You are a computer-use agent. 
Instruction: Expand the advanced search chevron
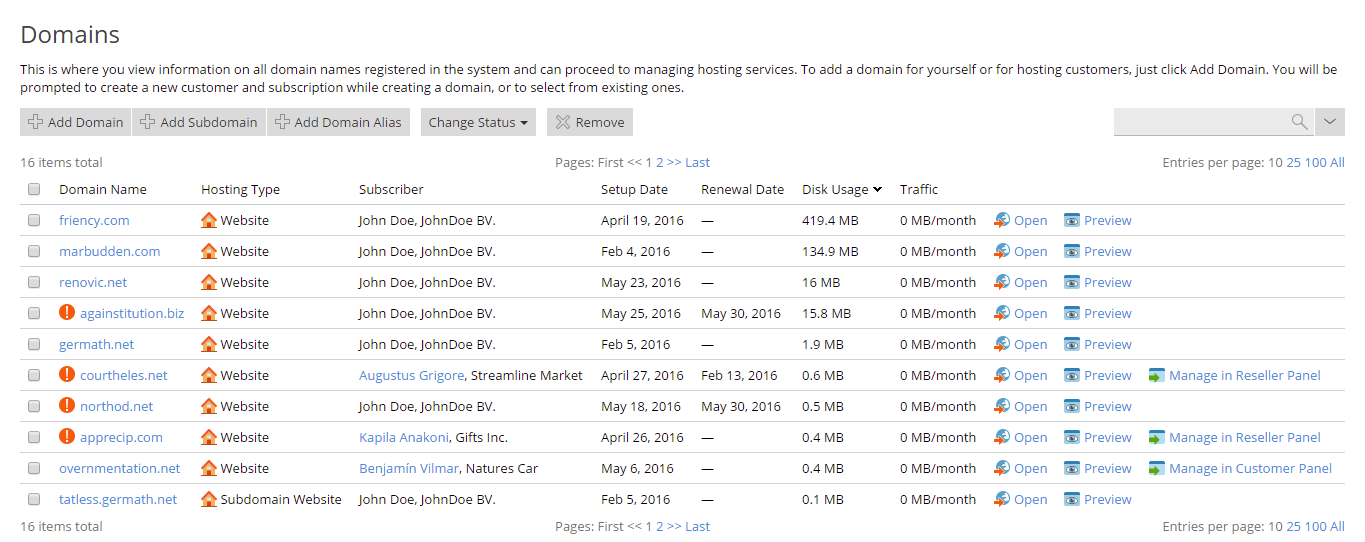pyautogui.click(x=1329, y=122)
